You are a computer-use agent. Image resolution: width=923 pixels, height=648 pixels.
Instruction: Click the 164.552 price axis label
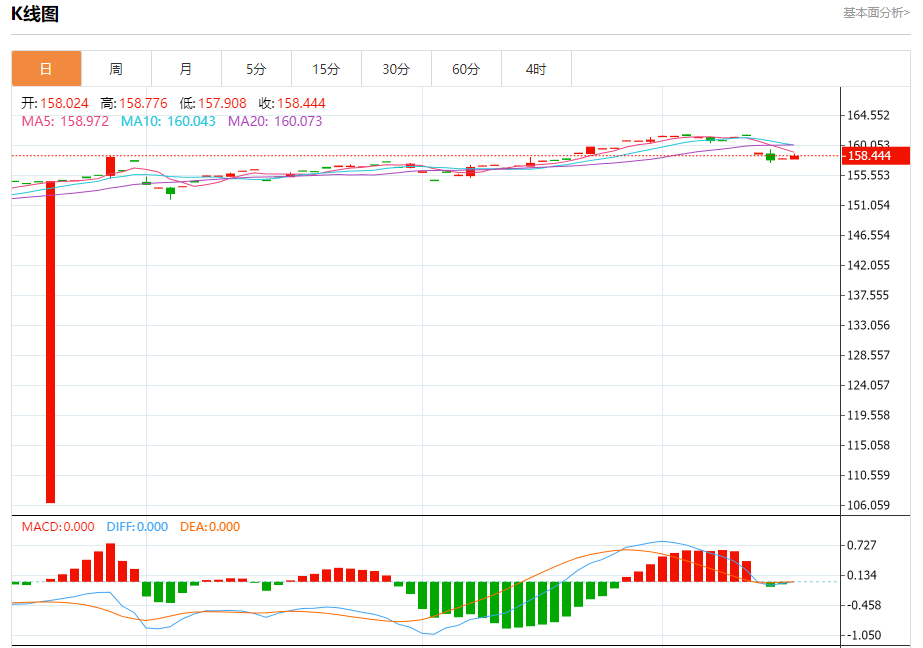pyautogui.click(x=869, y=115)
